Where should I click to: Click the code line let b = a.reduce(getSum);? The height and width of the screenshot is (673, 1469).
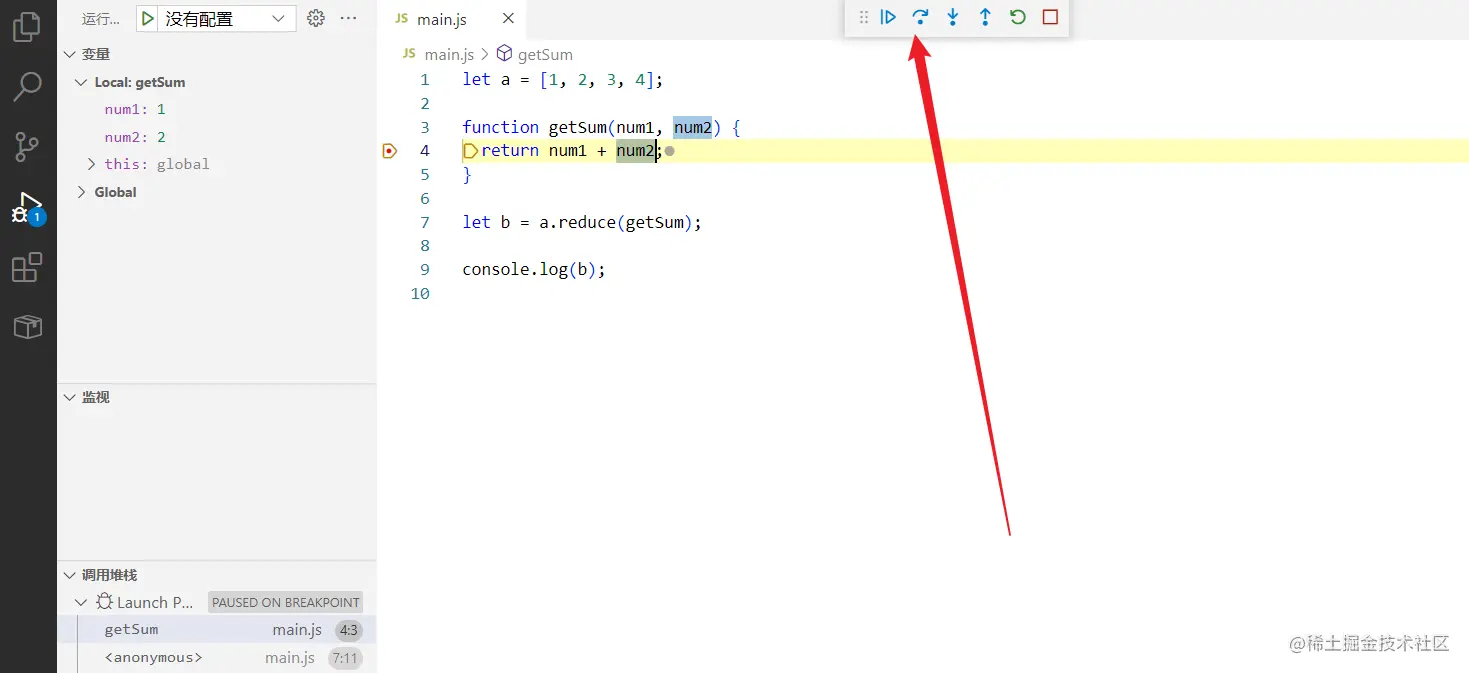[x=582, y=222]
